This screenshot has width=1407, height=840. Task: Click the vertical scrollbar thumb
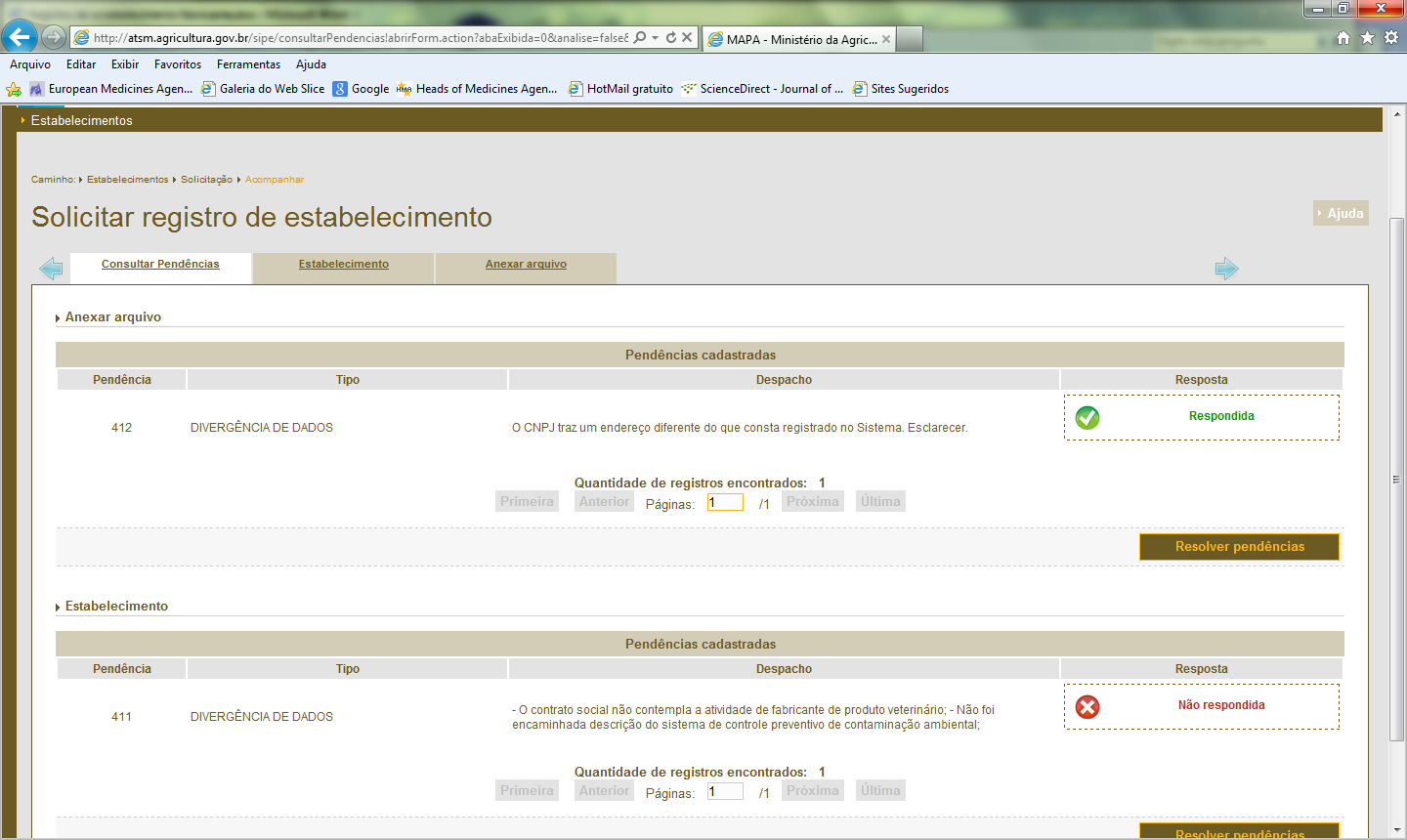[1397, 480]
